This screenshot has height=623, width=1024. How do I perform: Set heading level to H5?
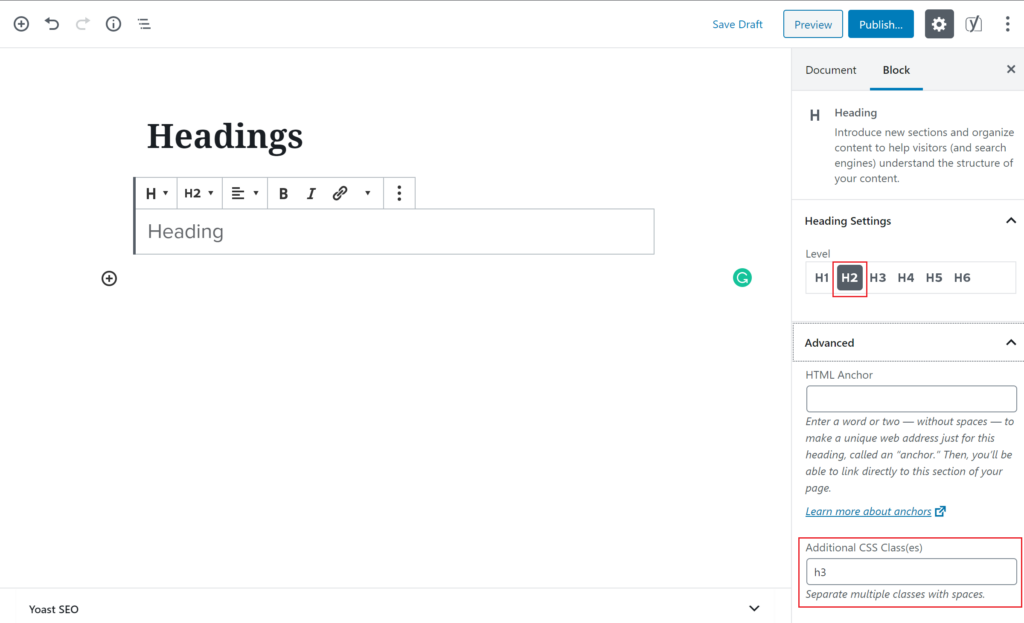pos(934,278)
